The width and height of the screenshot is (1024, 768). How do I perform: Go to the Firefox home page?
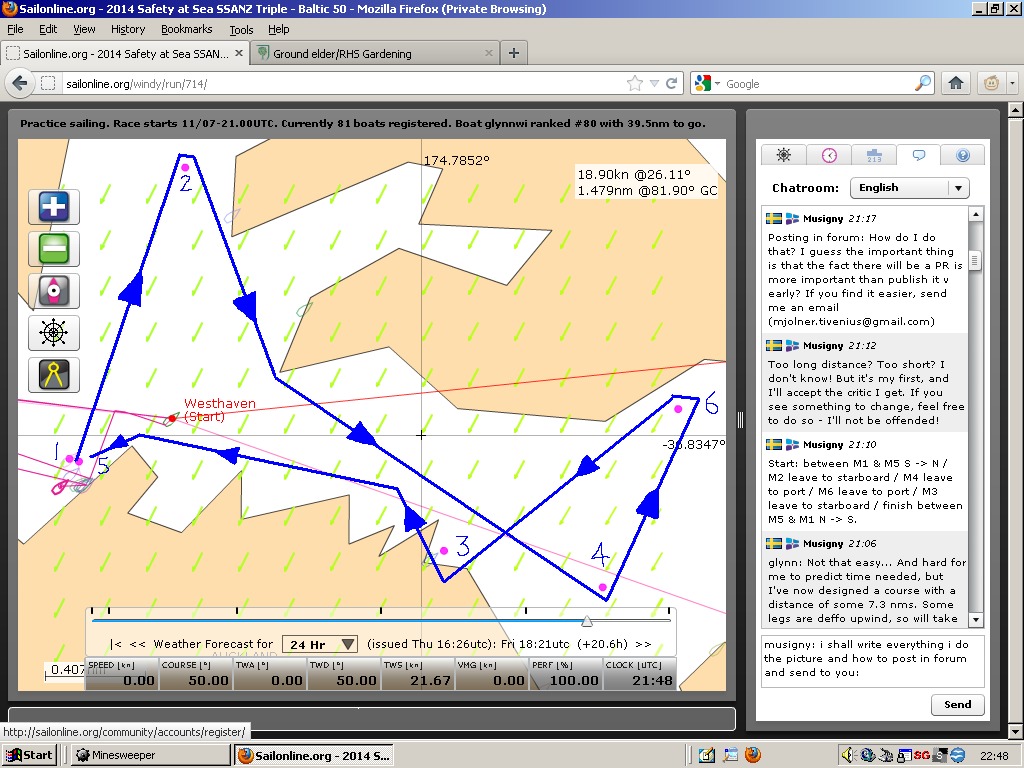tap(956, 84)
